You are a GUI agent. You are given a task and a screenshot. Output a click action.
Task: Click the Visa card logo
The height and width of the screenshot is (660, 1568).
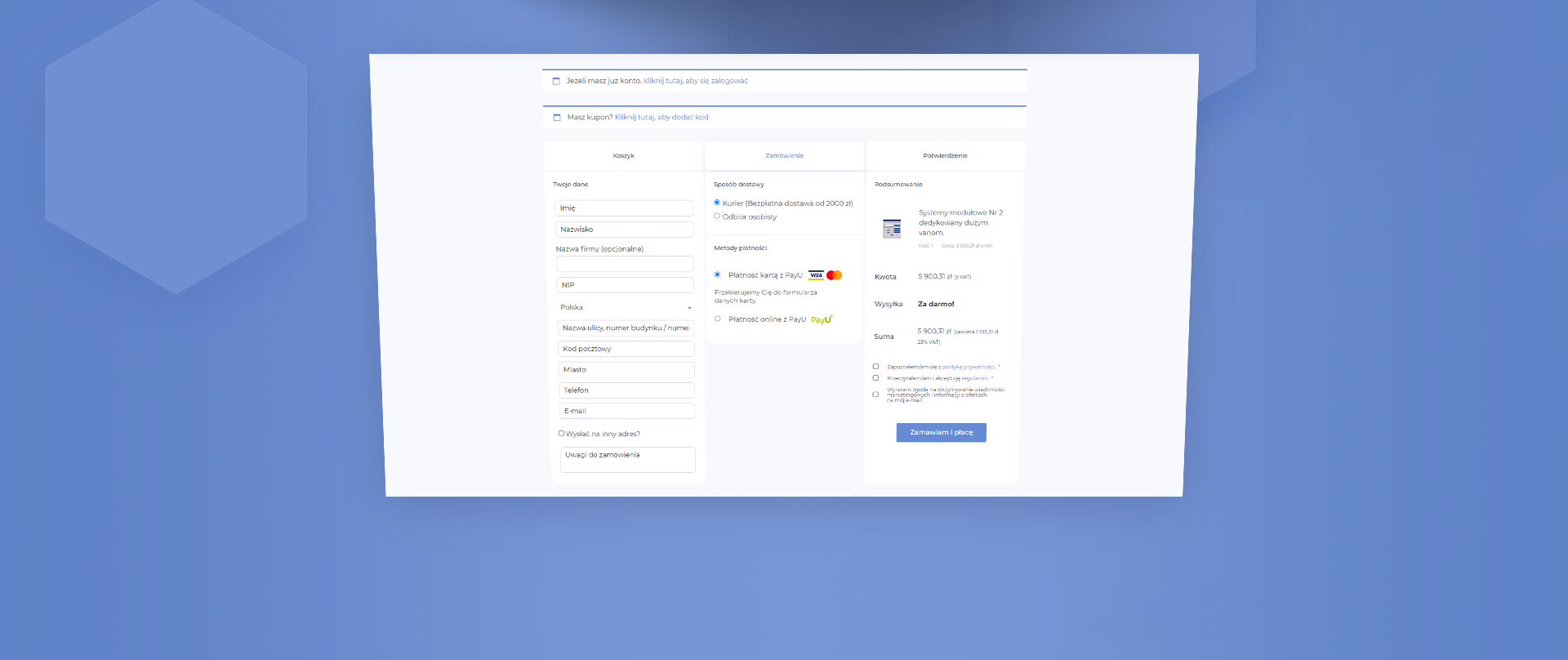816,275
